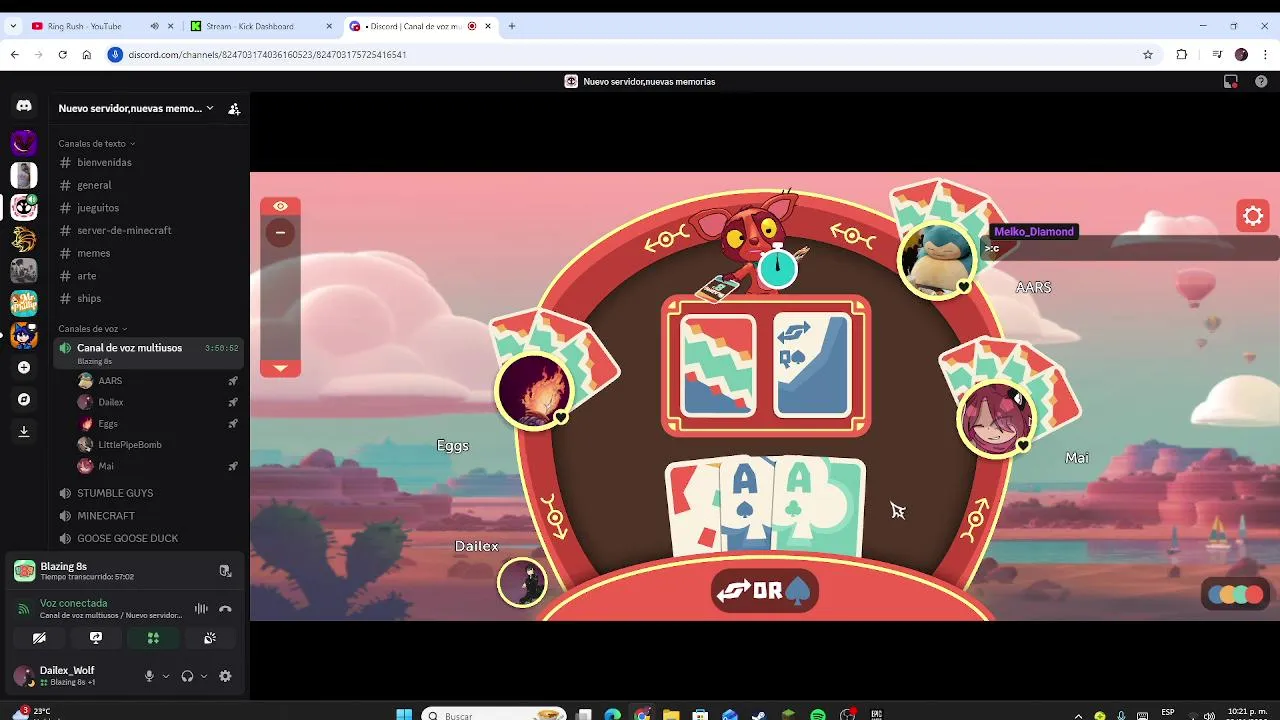
Task: Open Discover servers compass icon
Action: [x=24, y=399]
